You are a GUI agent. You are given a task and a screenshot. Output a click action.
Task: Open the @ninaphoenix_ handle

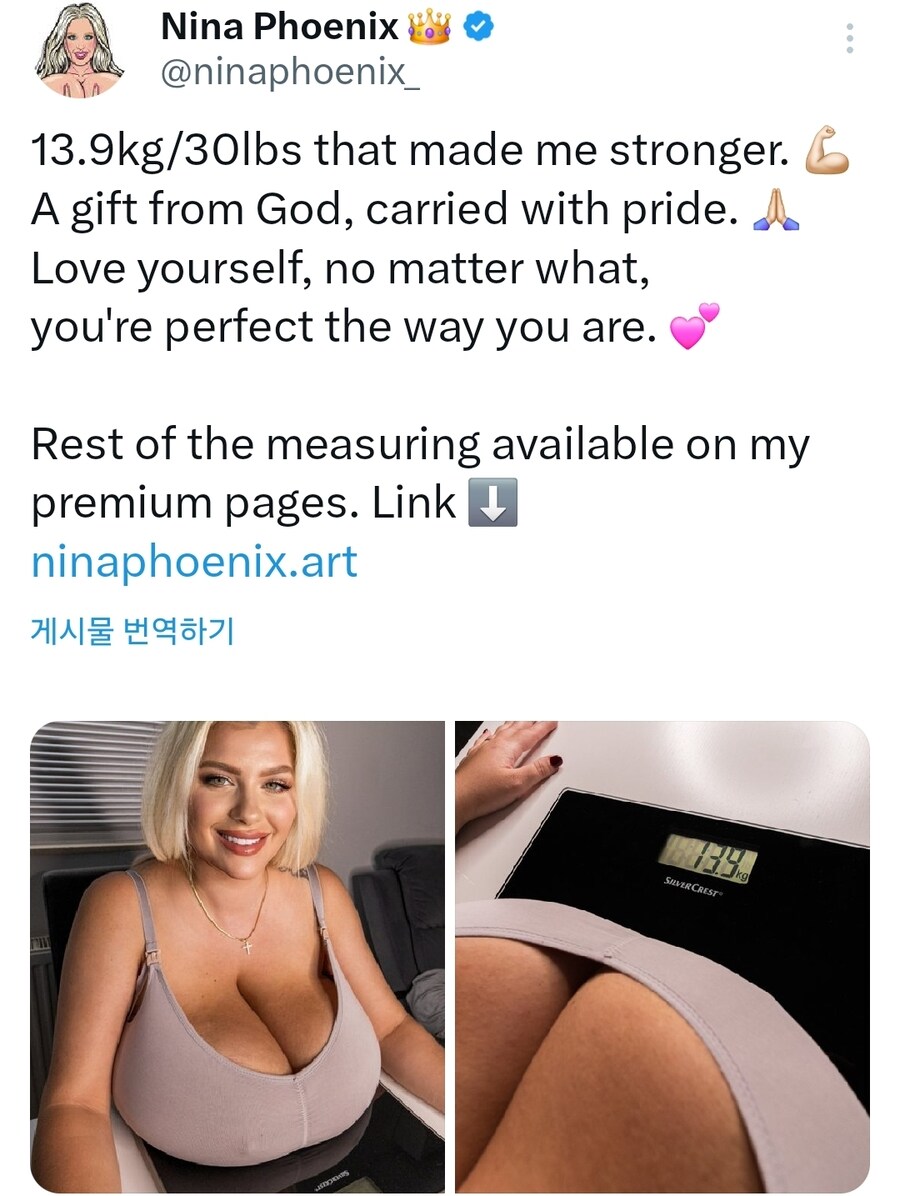pos(291,72)
